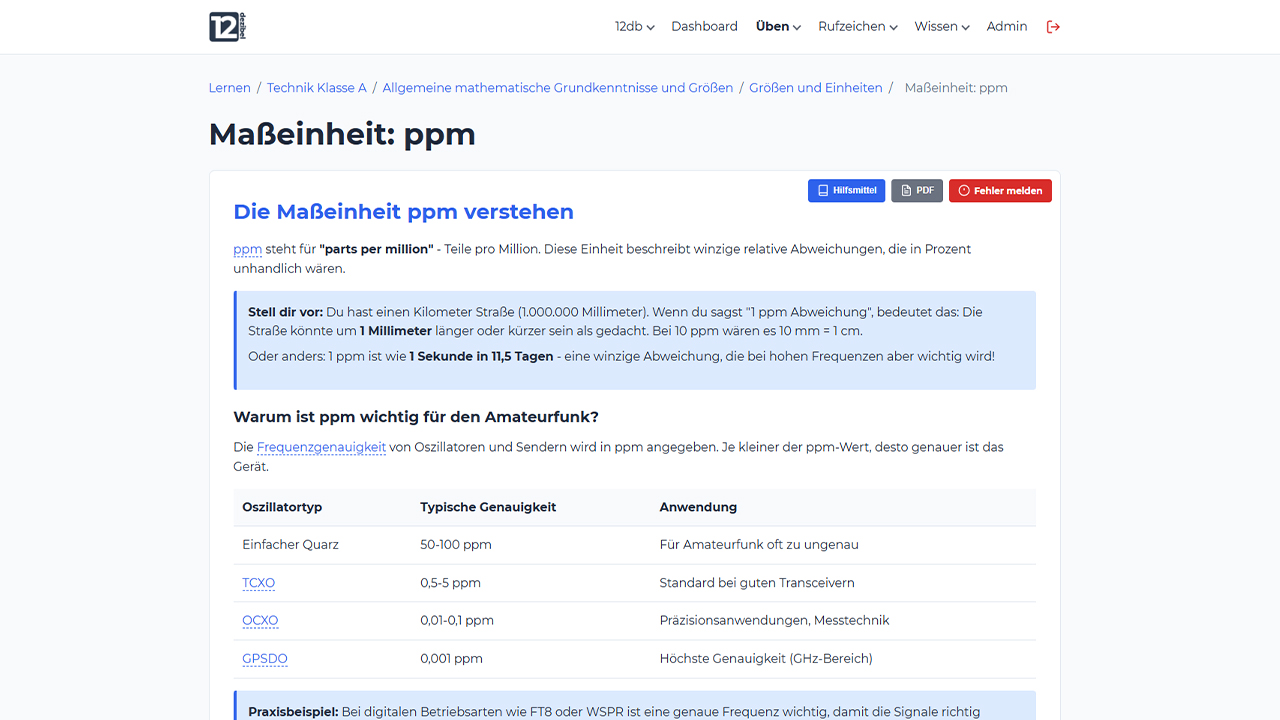Expand the 12db dropdown menu
Image resolution: width=1280 pixels, height=720 pixels.
[634, 27]
